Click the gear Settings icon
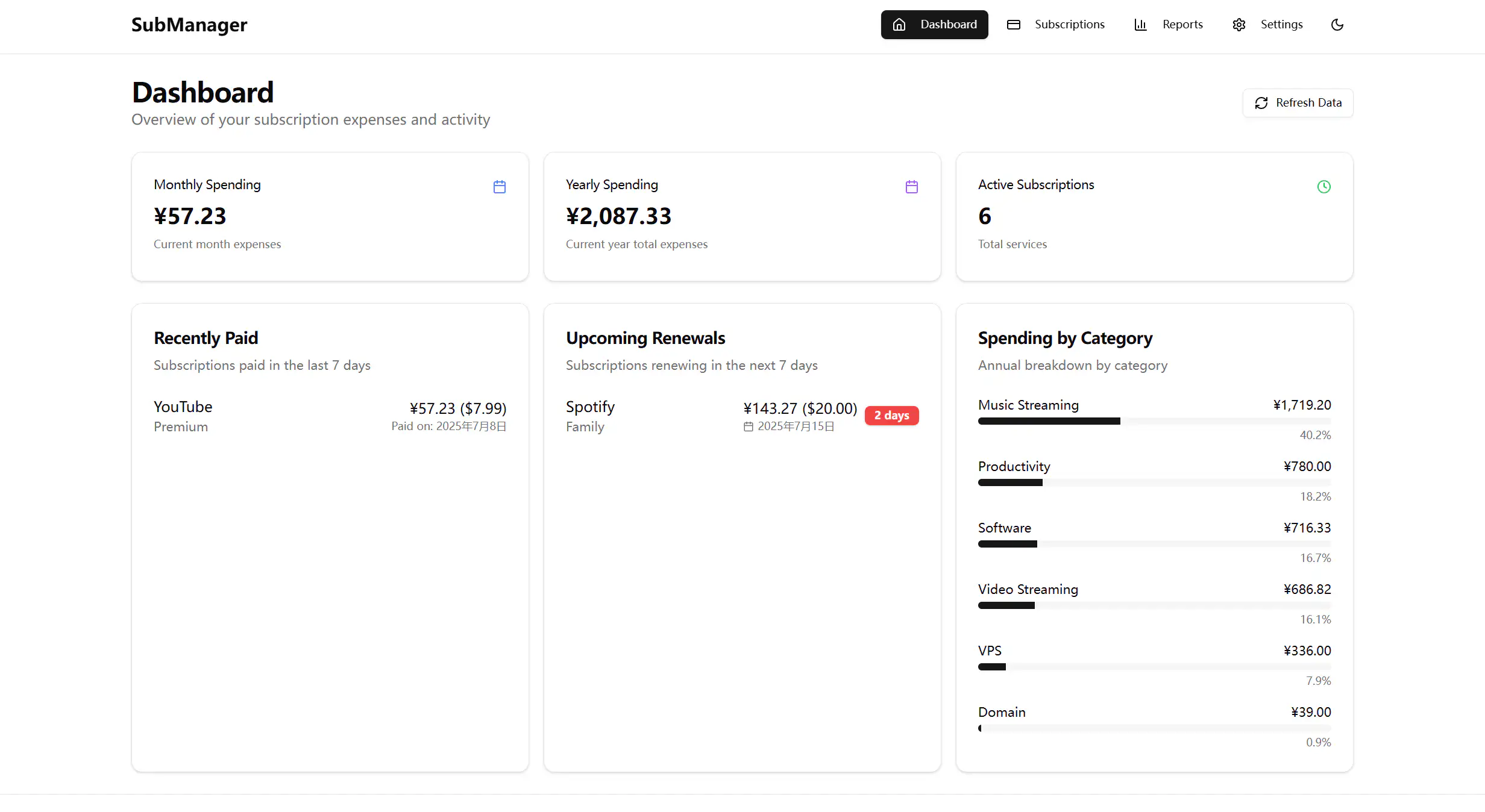Screen dimensions: 1485x812 tap(1239, 25)
